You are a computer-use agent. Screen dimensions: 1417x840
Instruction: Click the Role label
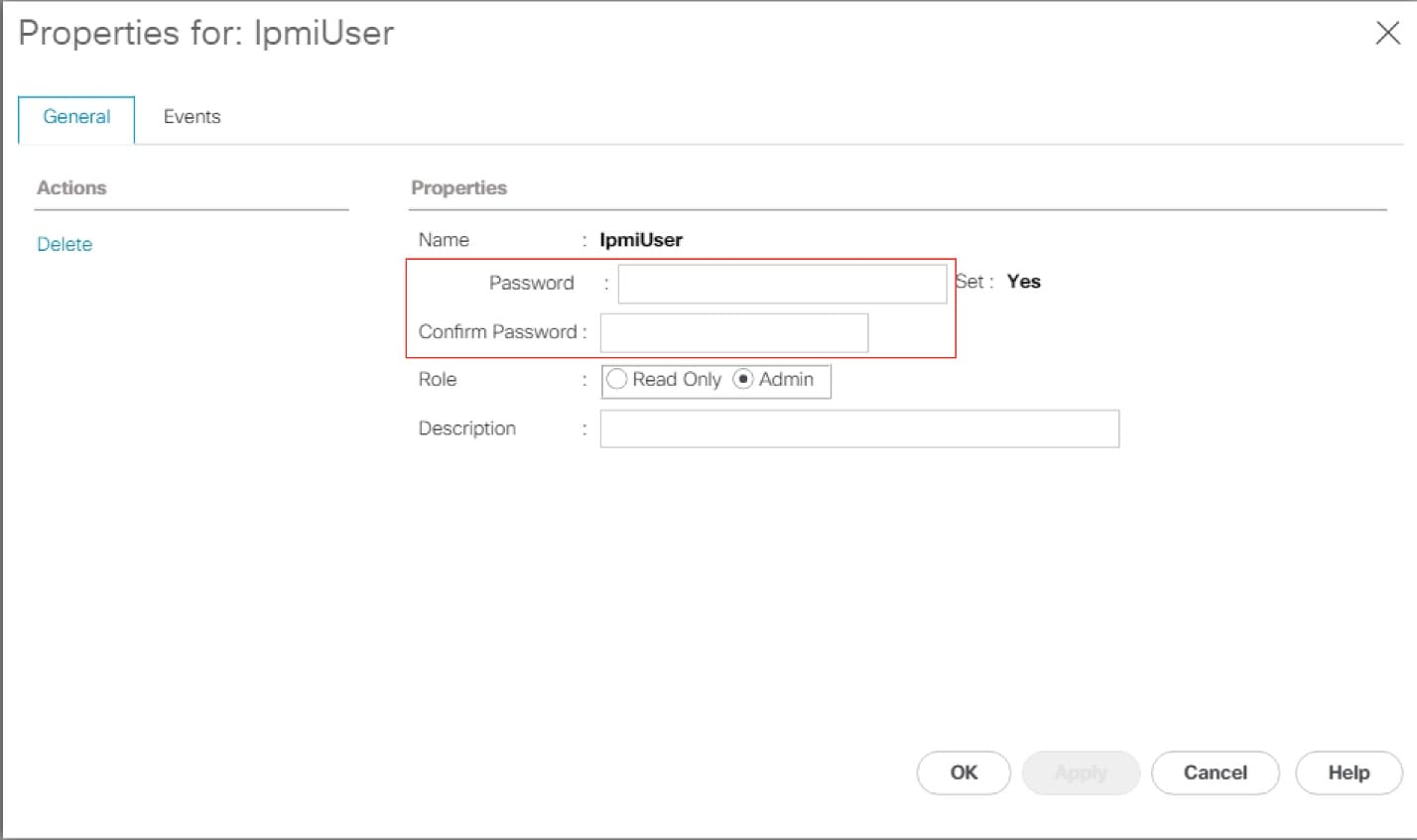[x=438, y=380]
